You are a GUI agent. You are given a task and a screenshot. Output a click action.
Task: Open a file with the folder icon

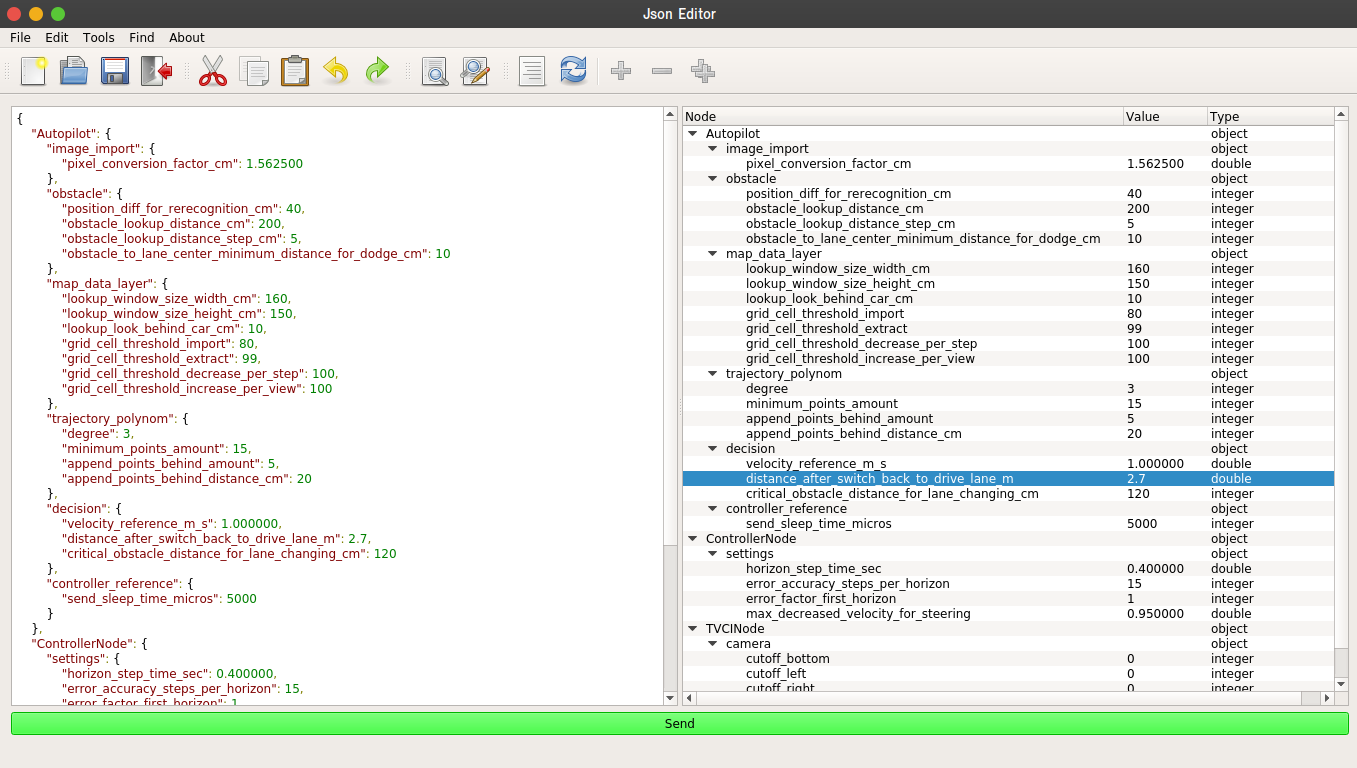pyautogui.click(x=74, y=71)
